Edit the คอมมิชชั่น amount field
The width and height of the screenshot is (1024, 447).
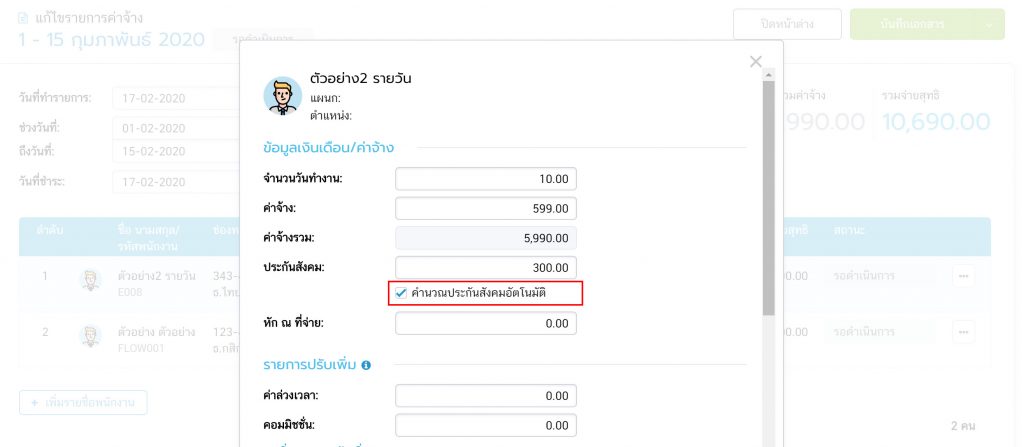(486, 425)
